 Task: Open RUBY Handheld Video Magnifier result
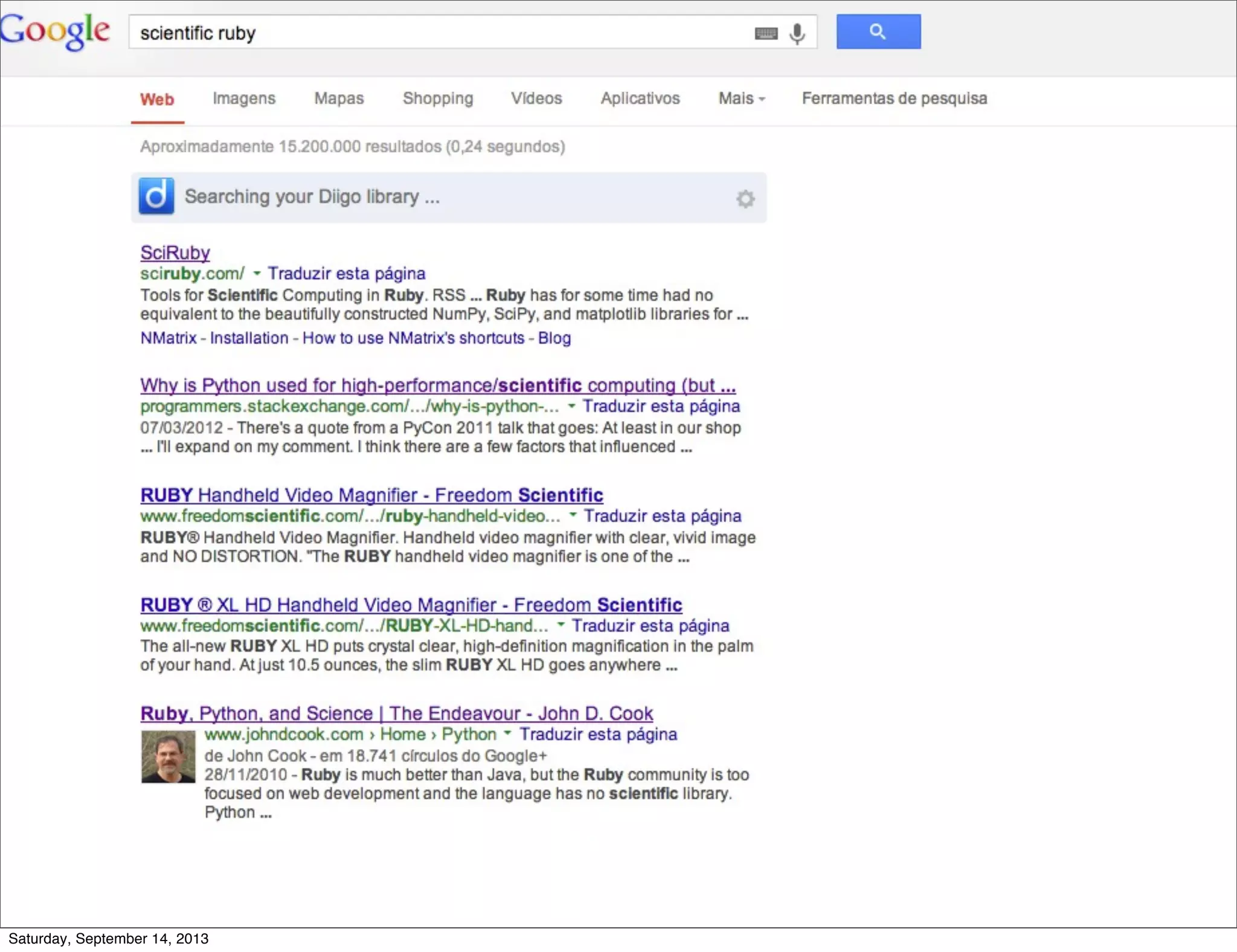pyautogui.click(x=371, y=495)
